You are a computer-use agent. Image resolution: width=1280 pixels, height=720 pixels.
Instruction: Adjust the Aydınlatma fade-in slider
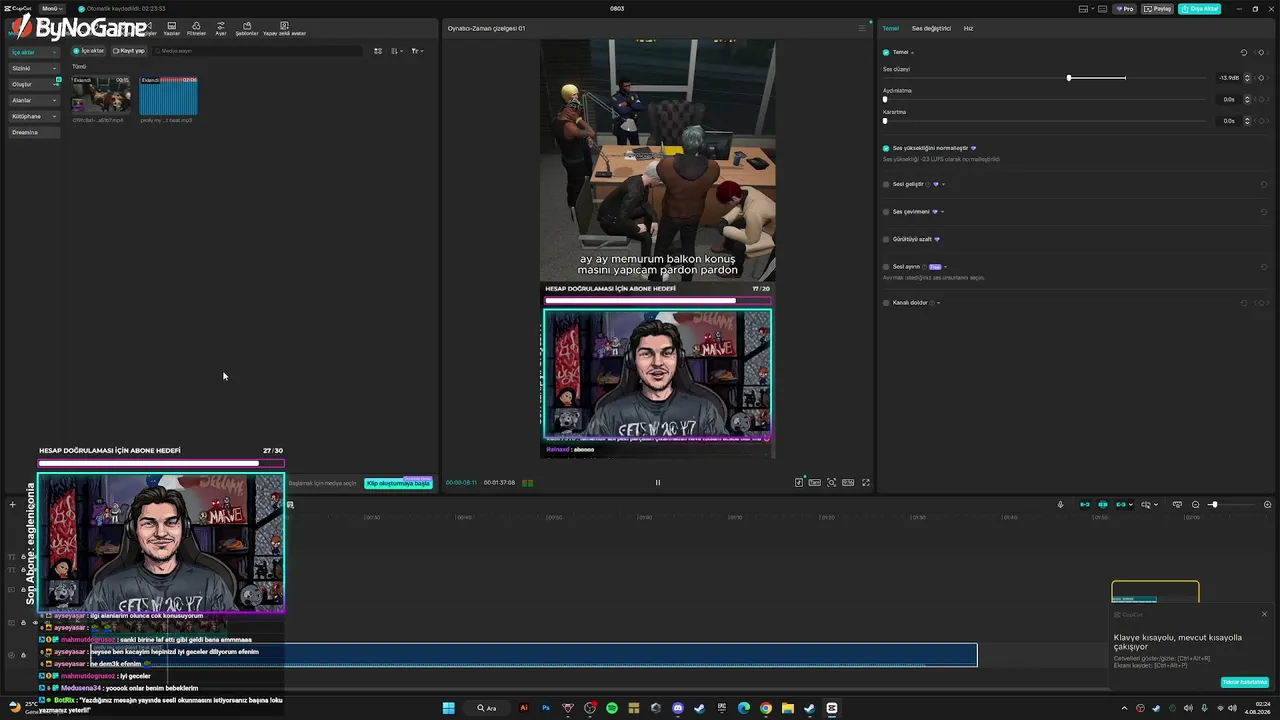pos(885,99)
